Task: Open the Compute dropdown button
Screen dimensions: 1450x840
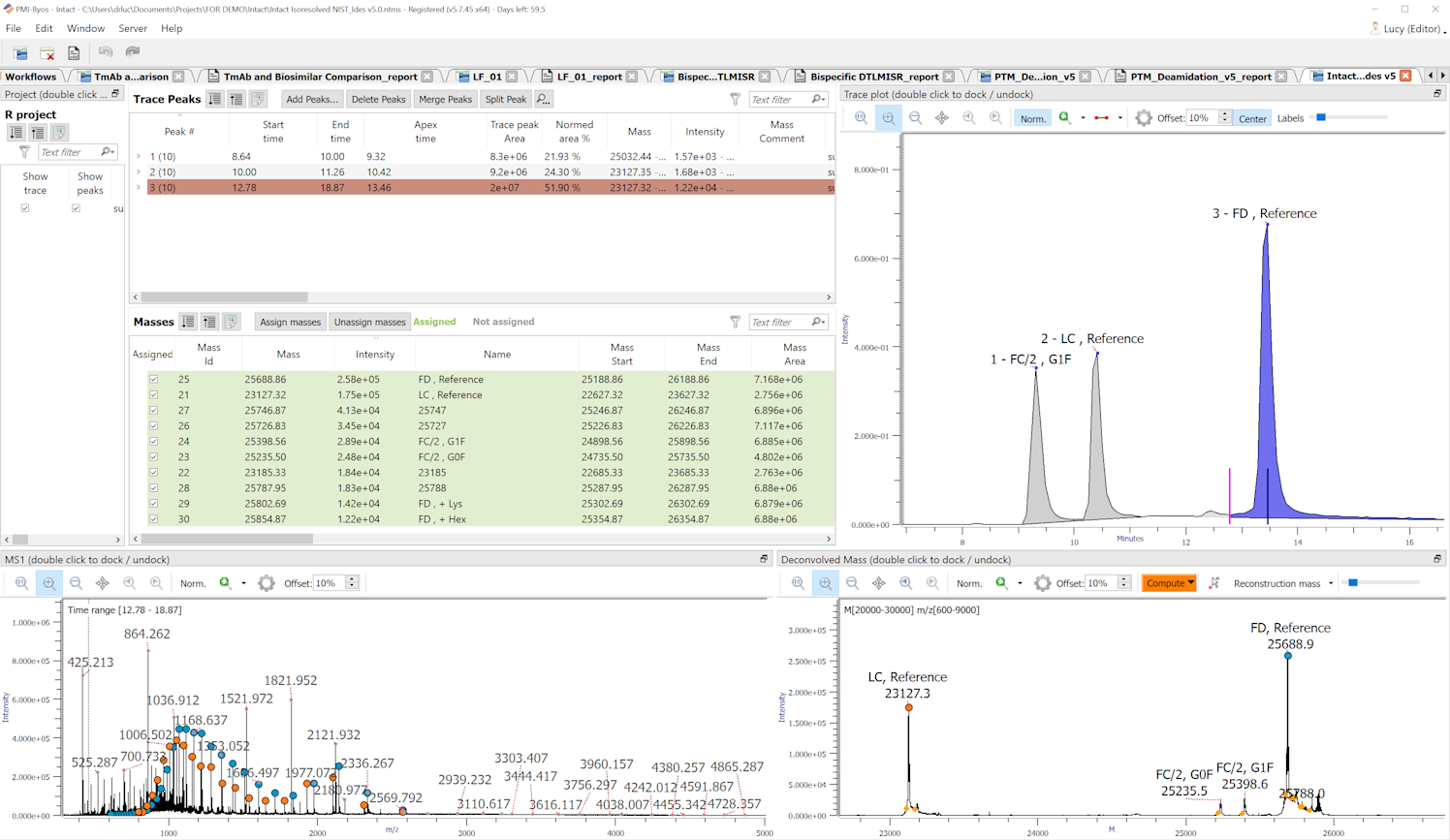Action: click(1169, 583)
